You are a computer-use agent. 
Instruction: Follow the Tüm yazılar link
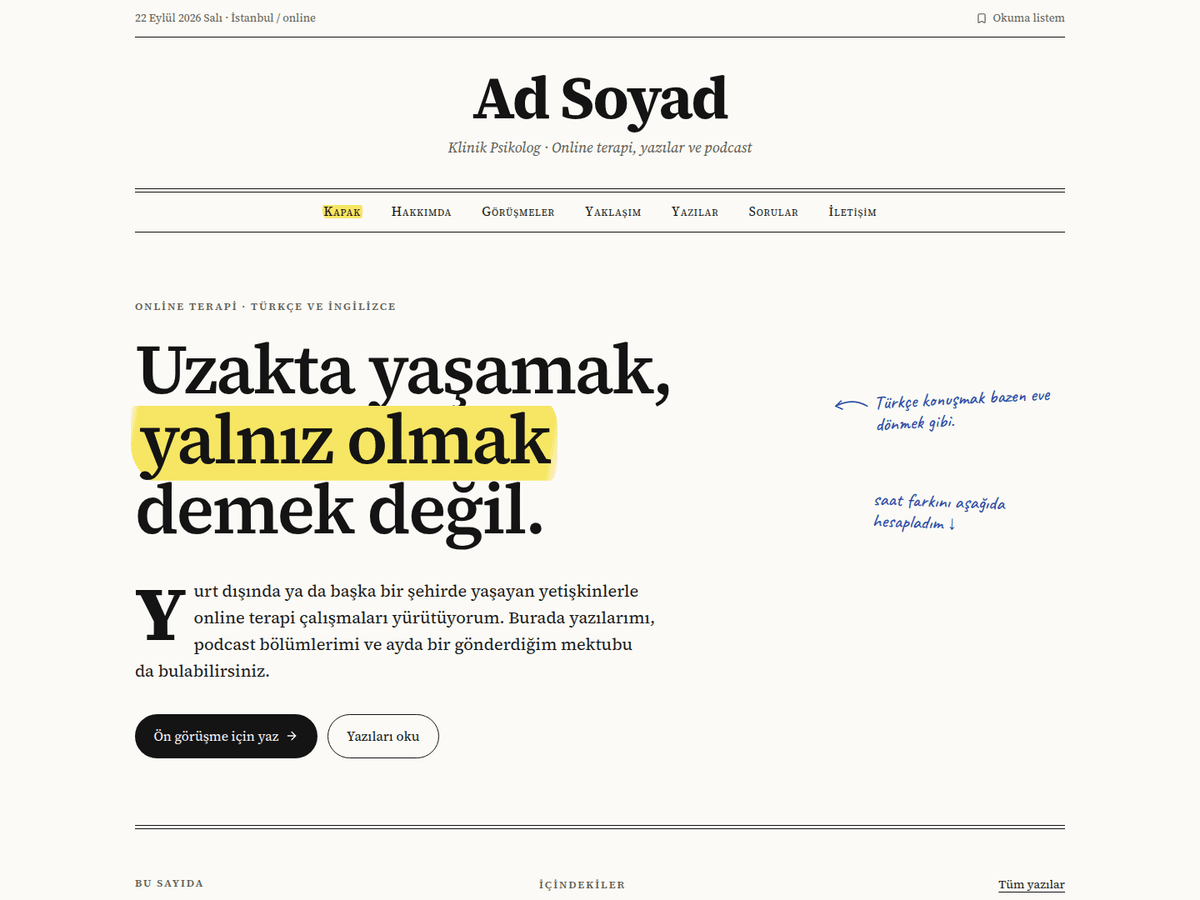coord(1031,885)
